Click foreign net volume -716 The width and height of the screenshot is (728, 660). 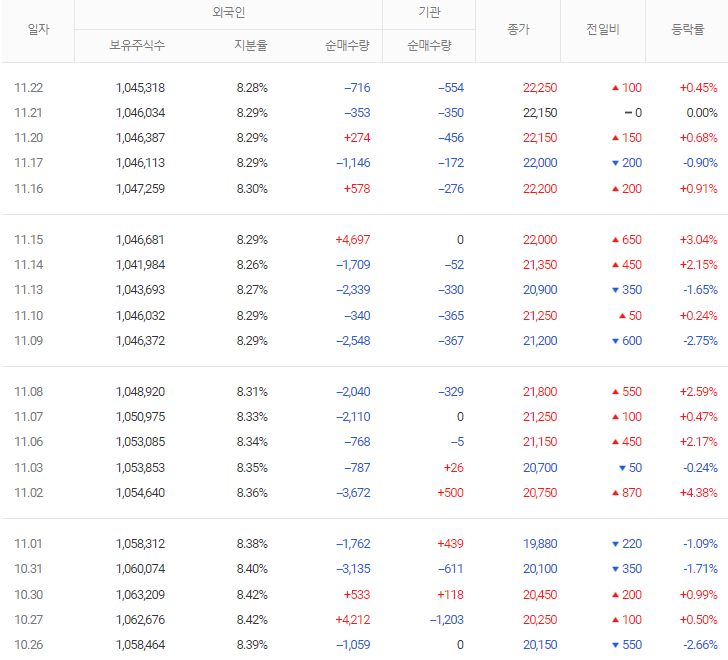[x=357, y=88]
